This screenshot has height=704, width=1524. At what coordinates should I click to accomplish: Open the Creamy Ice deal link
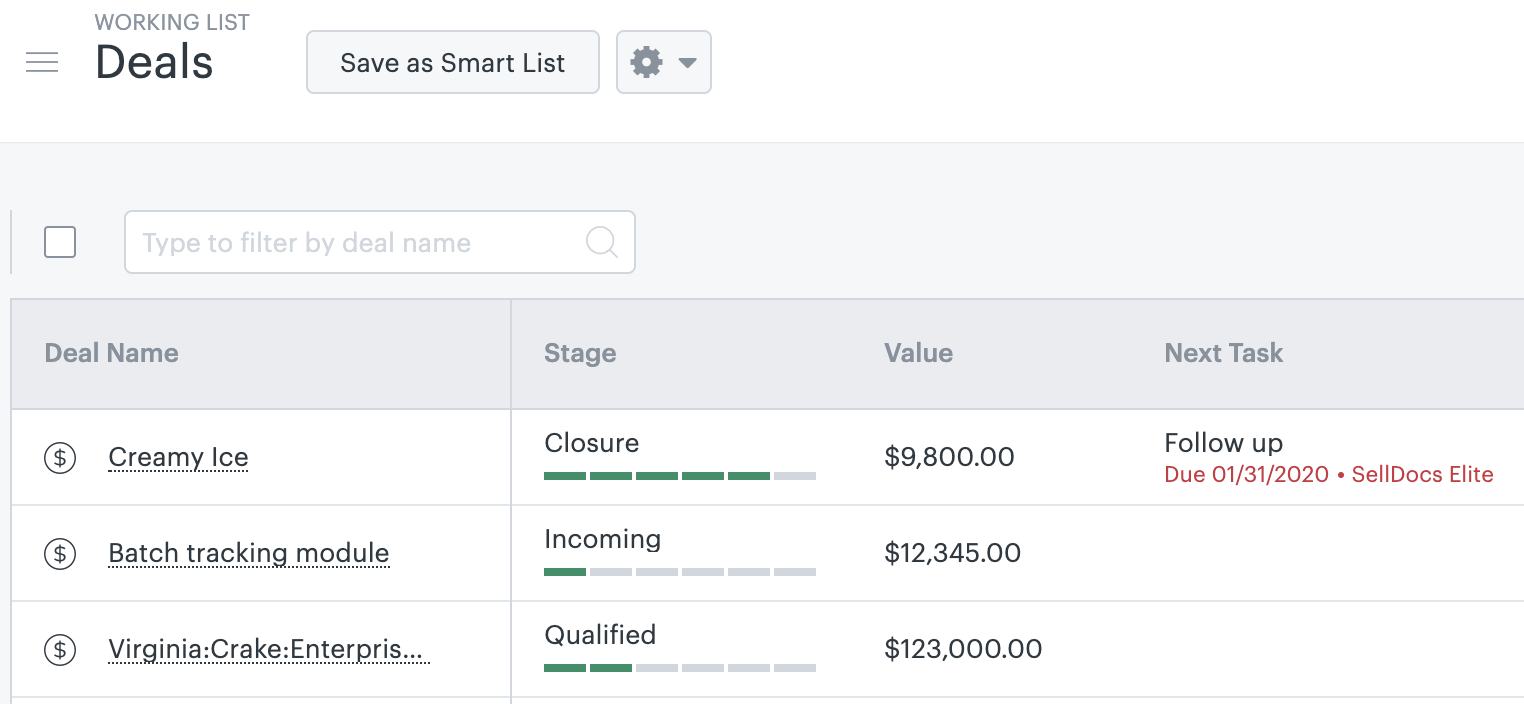[178, 458]
